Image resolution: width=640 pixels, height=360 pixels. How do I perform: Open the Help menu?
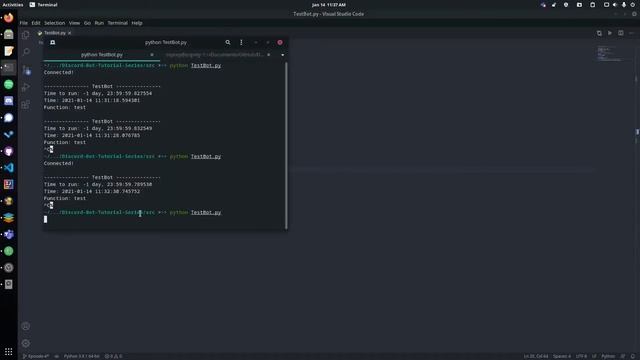137,23
